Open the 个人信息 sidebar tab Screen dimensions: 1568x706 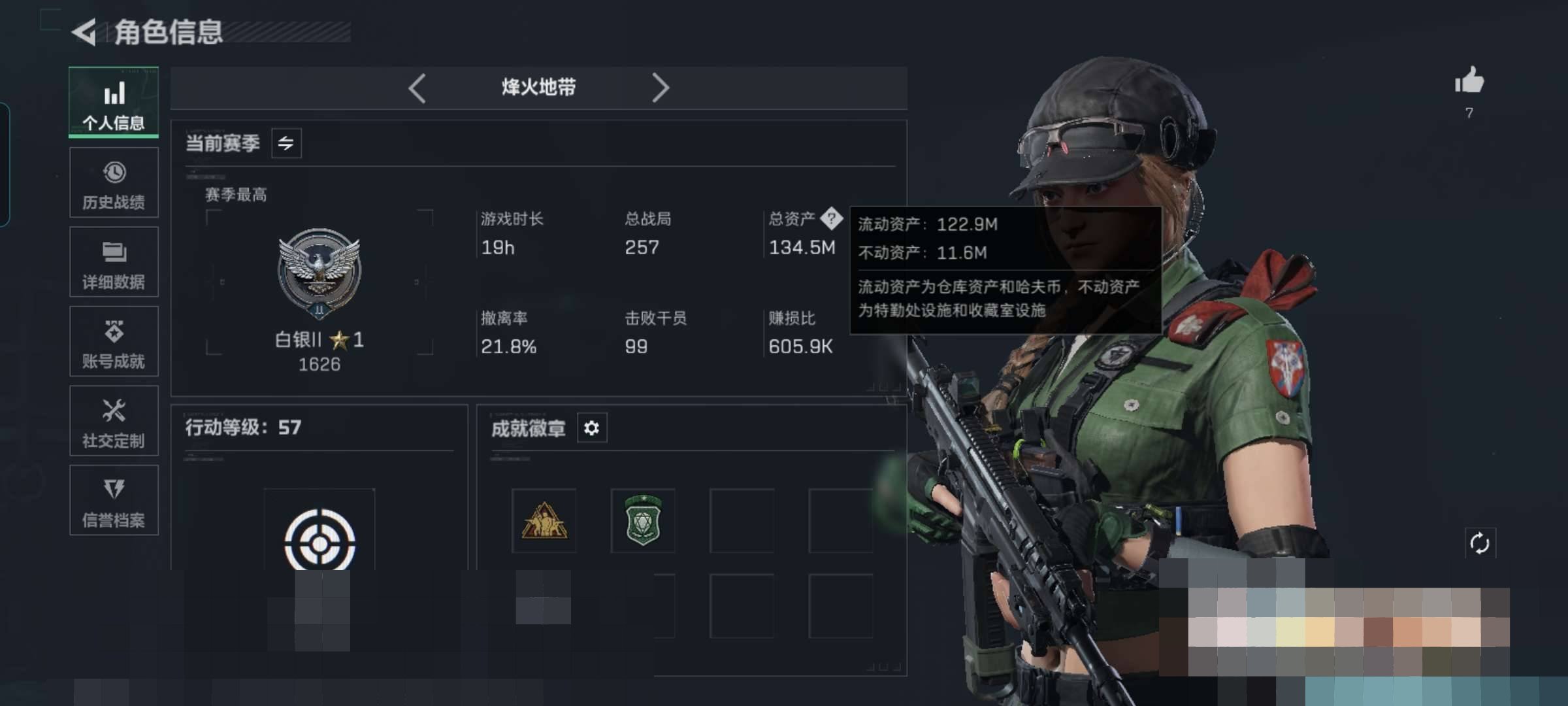[114, 103]
